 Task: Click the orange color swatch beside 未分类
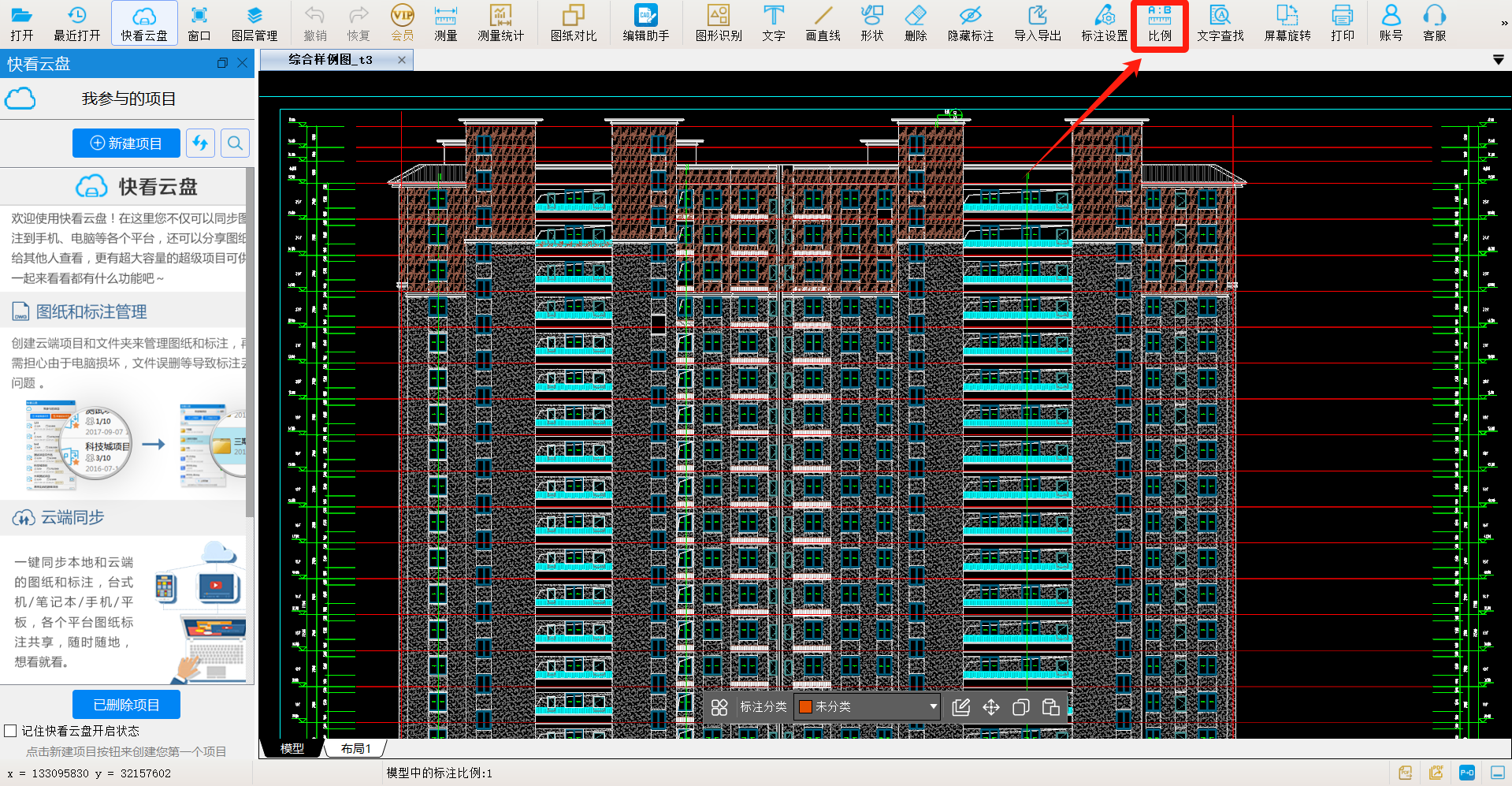click(805, 706)
